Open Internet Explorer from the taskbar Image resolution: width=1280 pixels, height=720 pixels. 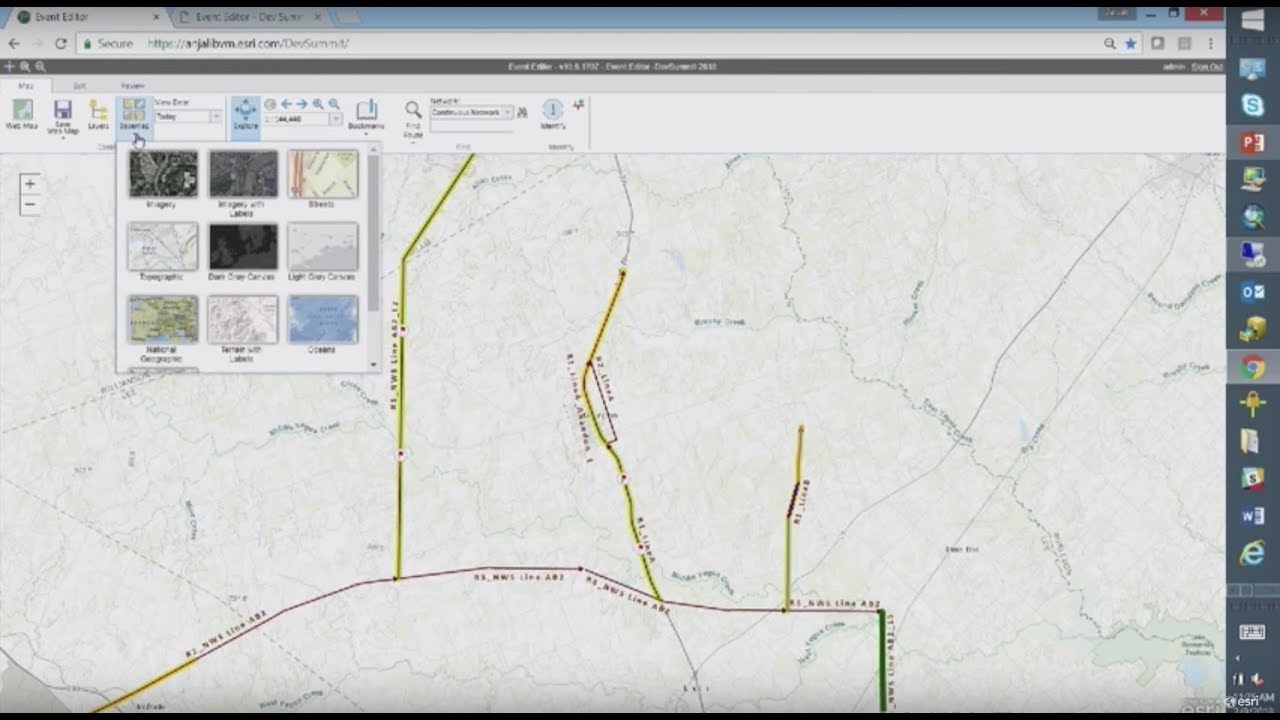click(x=1253, y=553)
